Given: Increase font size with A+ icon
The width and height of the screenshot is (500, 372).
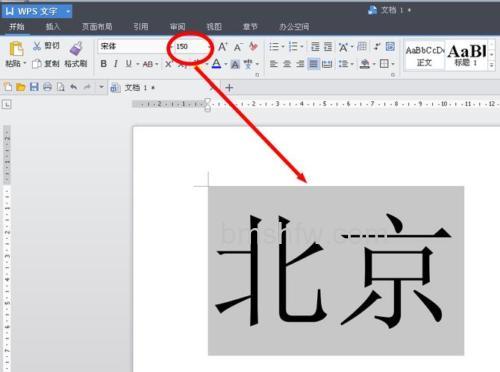Looking at the screenshot, I should [223, 47].
